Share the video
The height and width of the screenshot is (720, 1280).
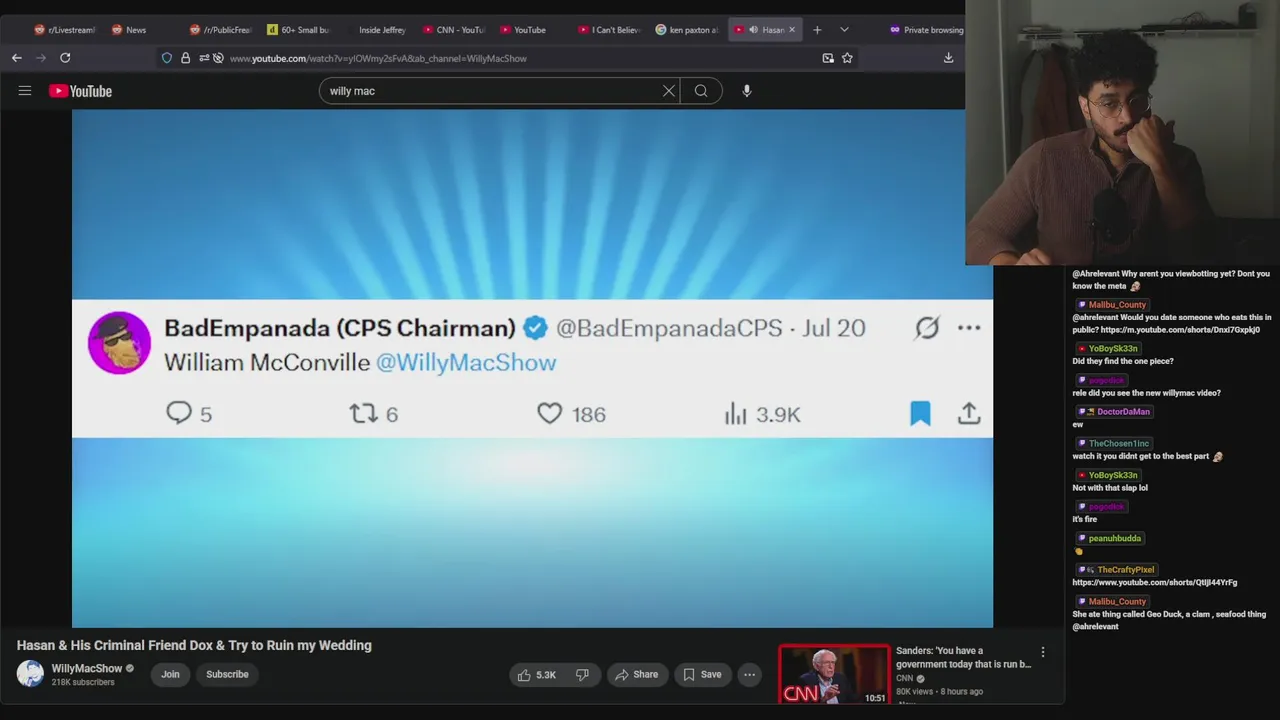tap(636, 675)
